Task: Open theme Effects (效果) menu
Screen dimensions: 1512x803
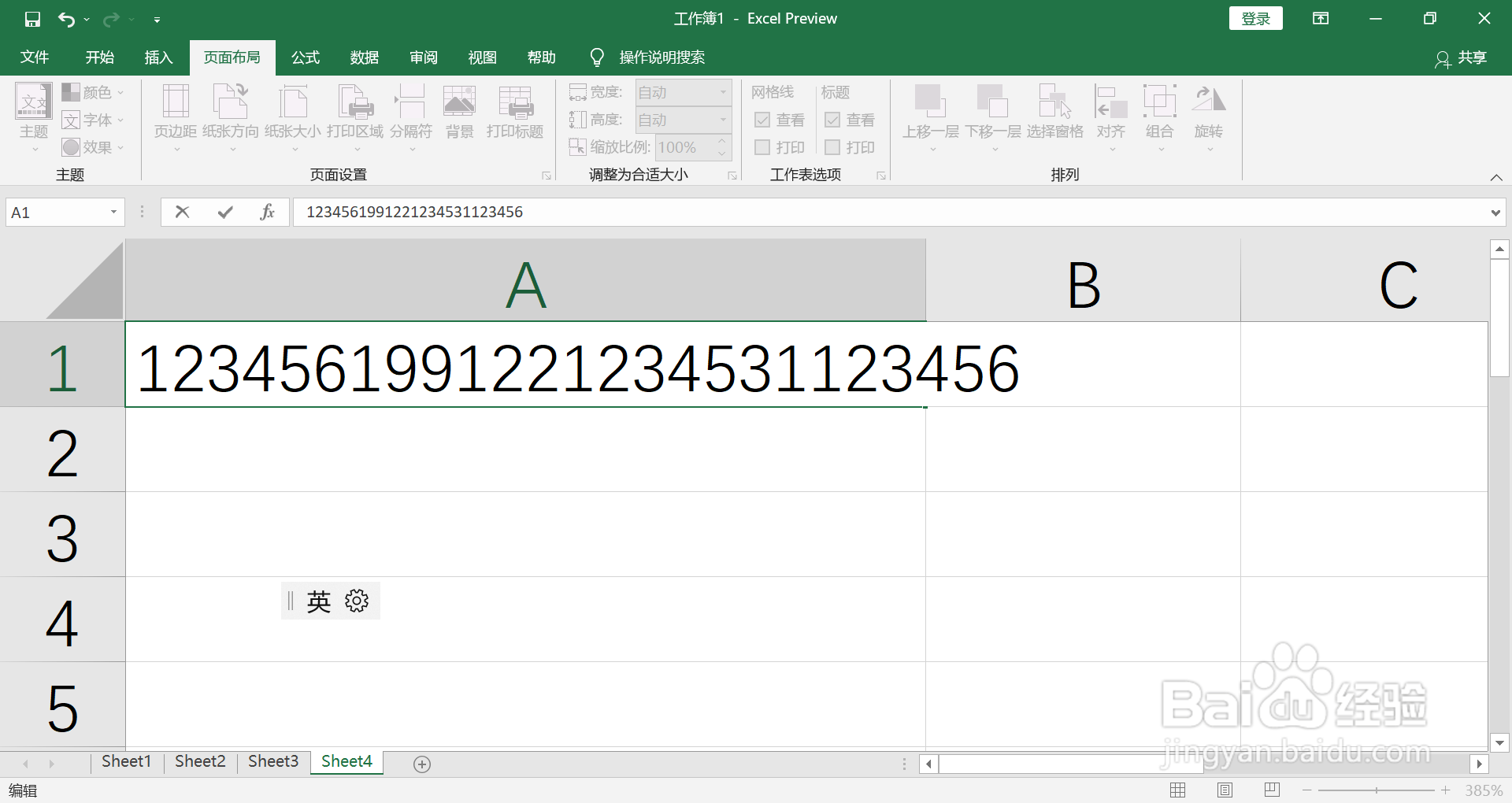Action: coord(93,147)
